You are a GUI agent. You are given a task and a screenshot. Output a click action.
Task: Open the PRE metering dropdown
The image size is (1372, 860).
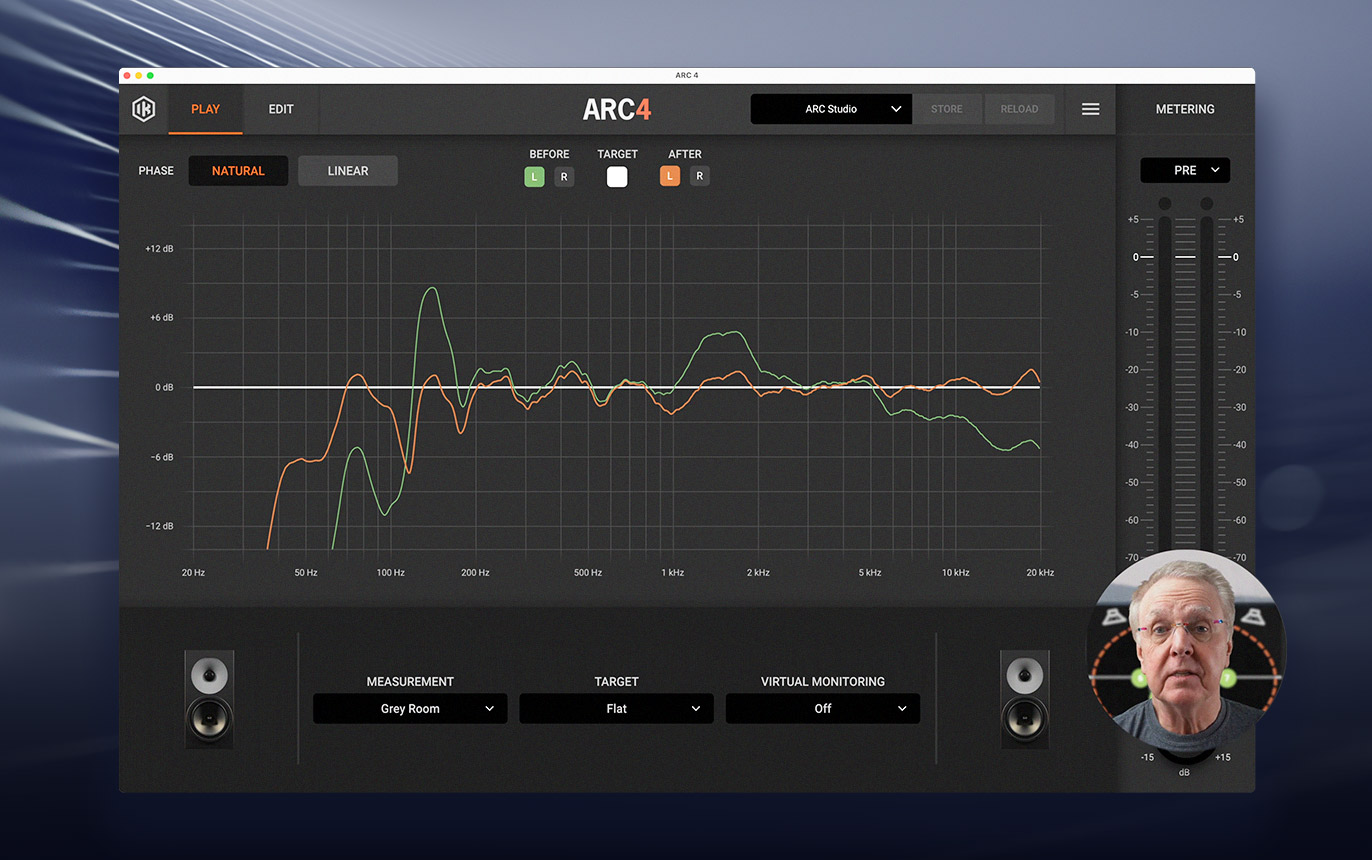[x=1185, y=171]
